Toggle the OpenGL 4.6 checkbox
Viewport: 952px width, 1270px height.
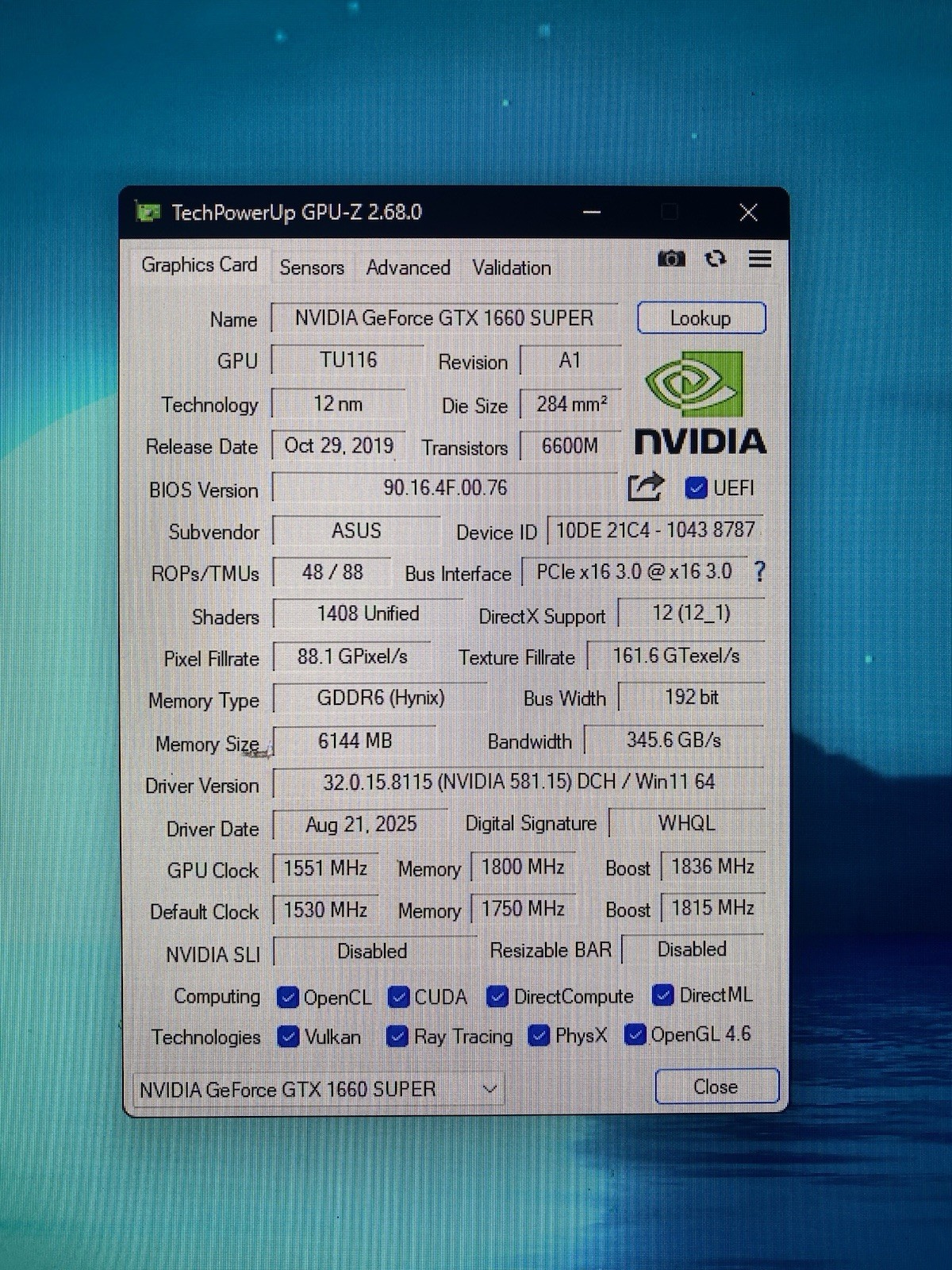(x=635, y=1034)
